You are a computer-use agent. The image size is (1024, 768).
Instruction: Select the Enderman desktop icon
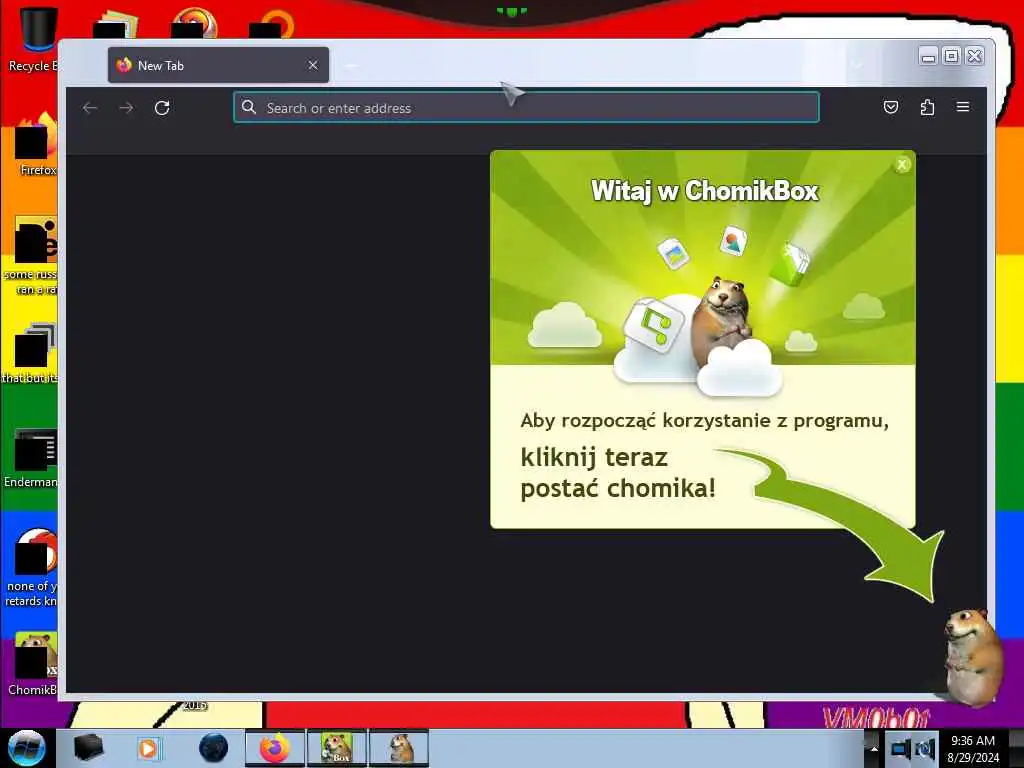point(31,457)
